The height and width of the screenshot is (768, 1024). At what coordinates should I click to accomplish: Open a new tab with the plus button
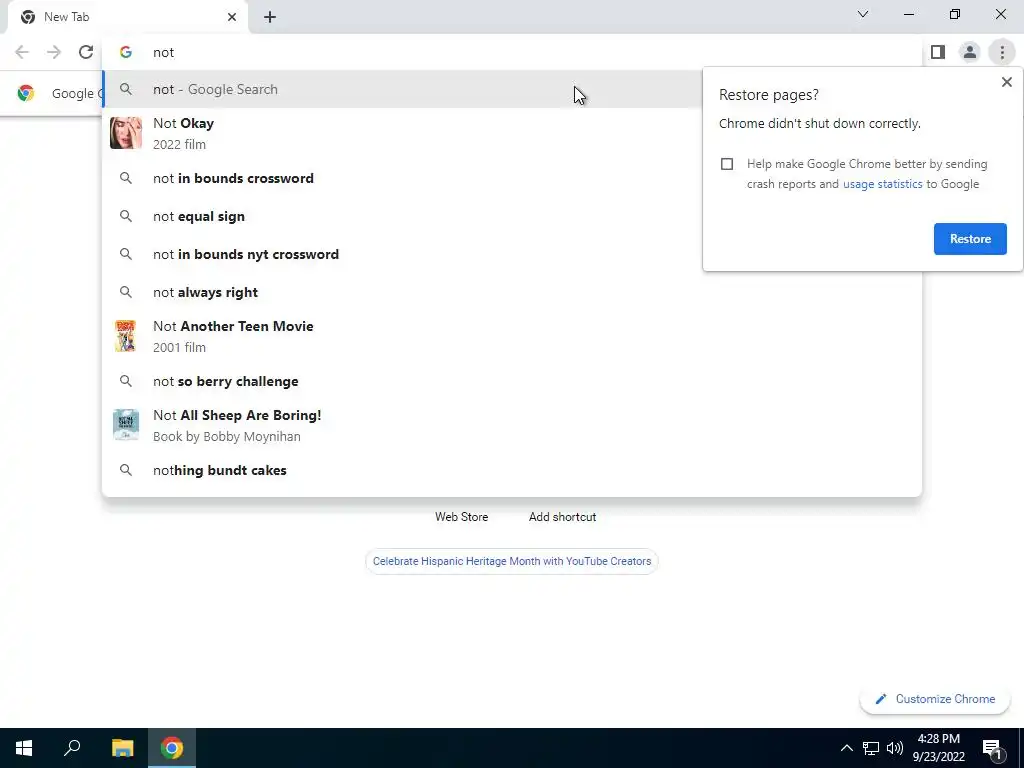[270, 17]
